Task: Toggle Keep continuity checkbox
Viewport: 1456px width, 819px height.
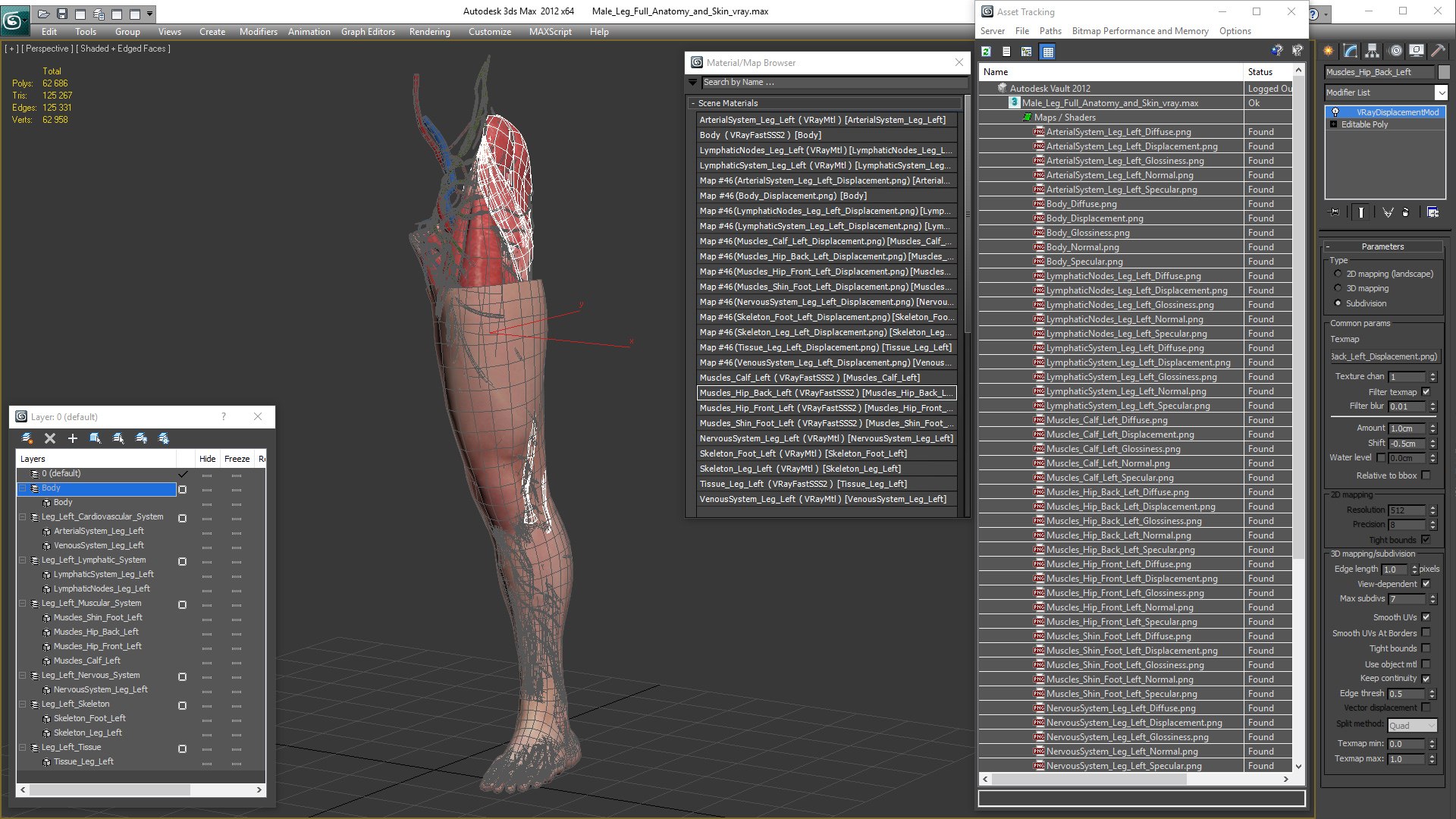Action: pos(1426,679)
